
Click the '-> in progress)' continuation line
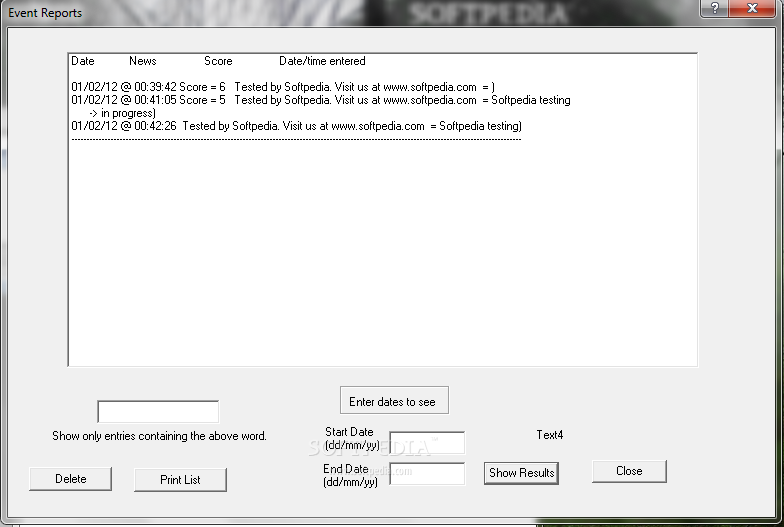tap(122, 114)
